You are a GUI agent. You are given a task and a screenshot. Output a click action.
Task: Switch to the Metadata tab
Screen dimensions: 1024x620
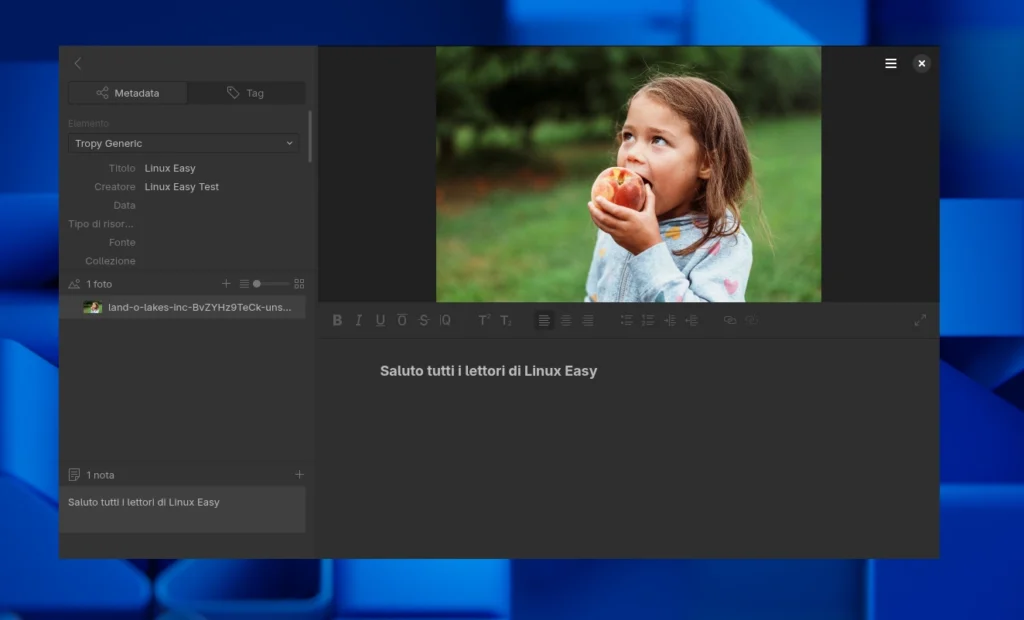[x=127, y=93]
